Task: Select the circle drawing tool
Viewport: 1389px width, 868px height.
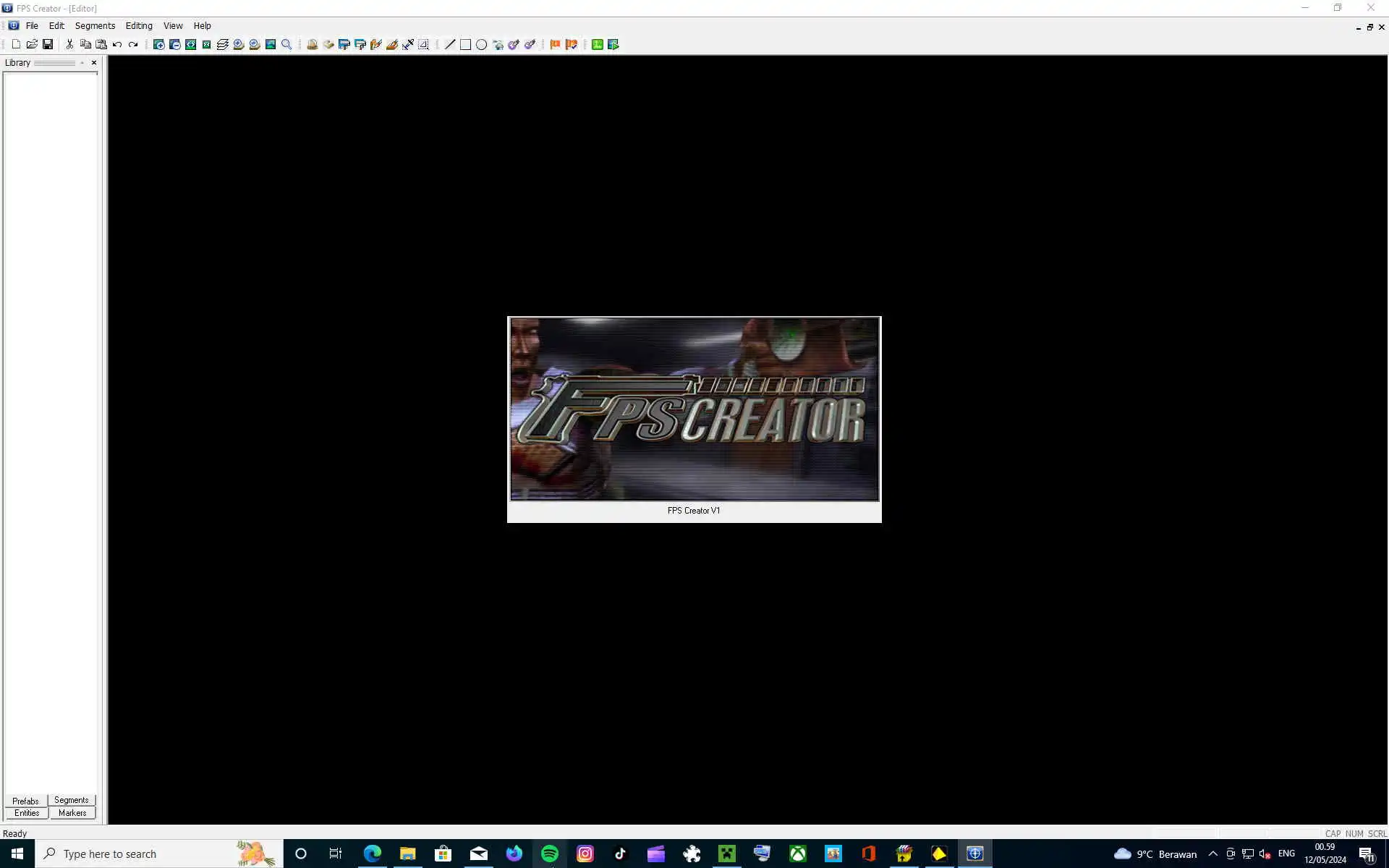Action: [482, 44]
